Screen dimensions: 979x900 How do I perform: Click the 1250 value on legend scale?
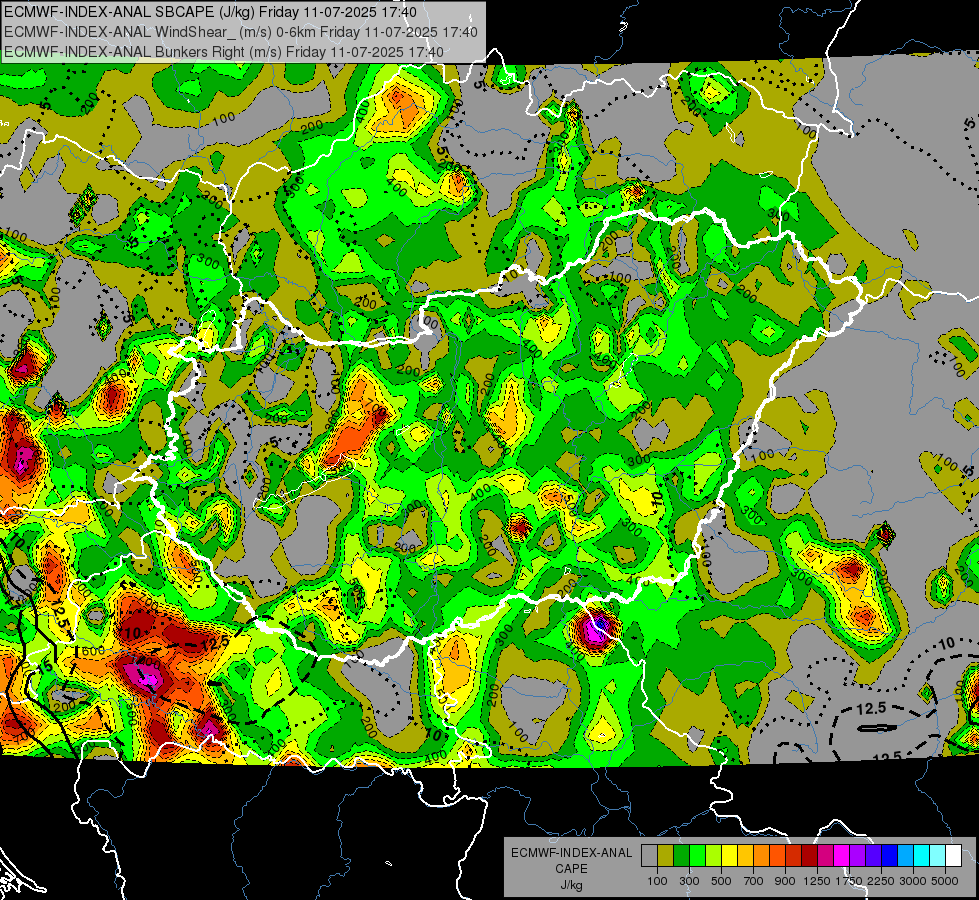click(x=817, y=881)
